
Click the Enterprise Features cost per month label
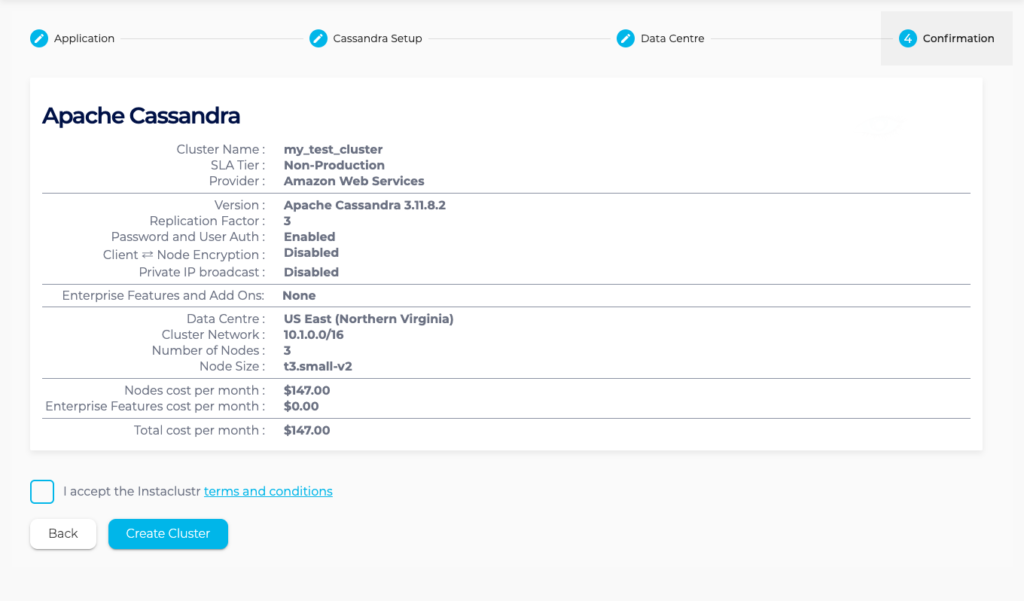tap(155, 406)
